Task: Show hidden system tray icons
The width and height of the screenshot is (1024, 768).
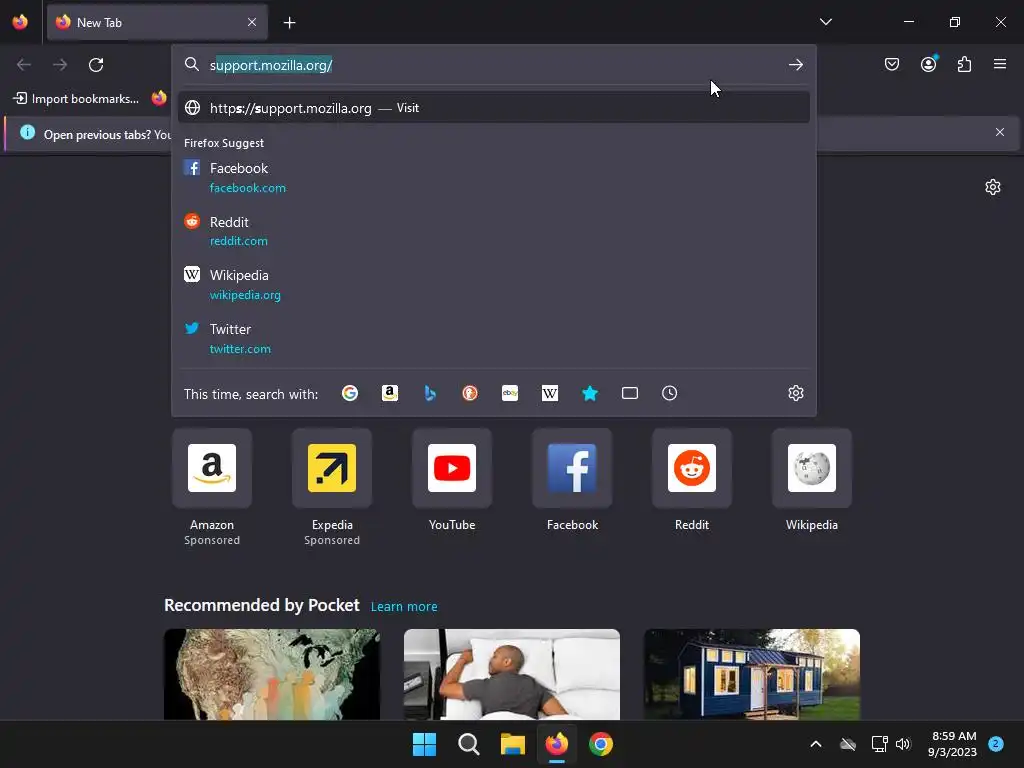Action: click(x=816, y=744)
